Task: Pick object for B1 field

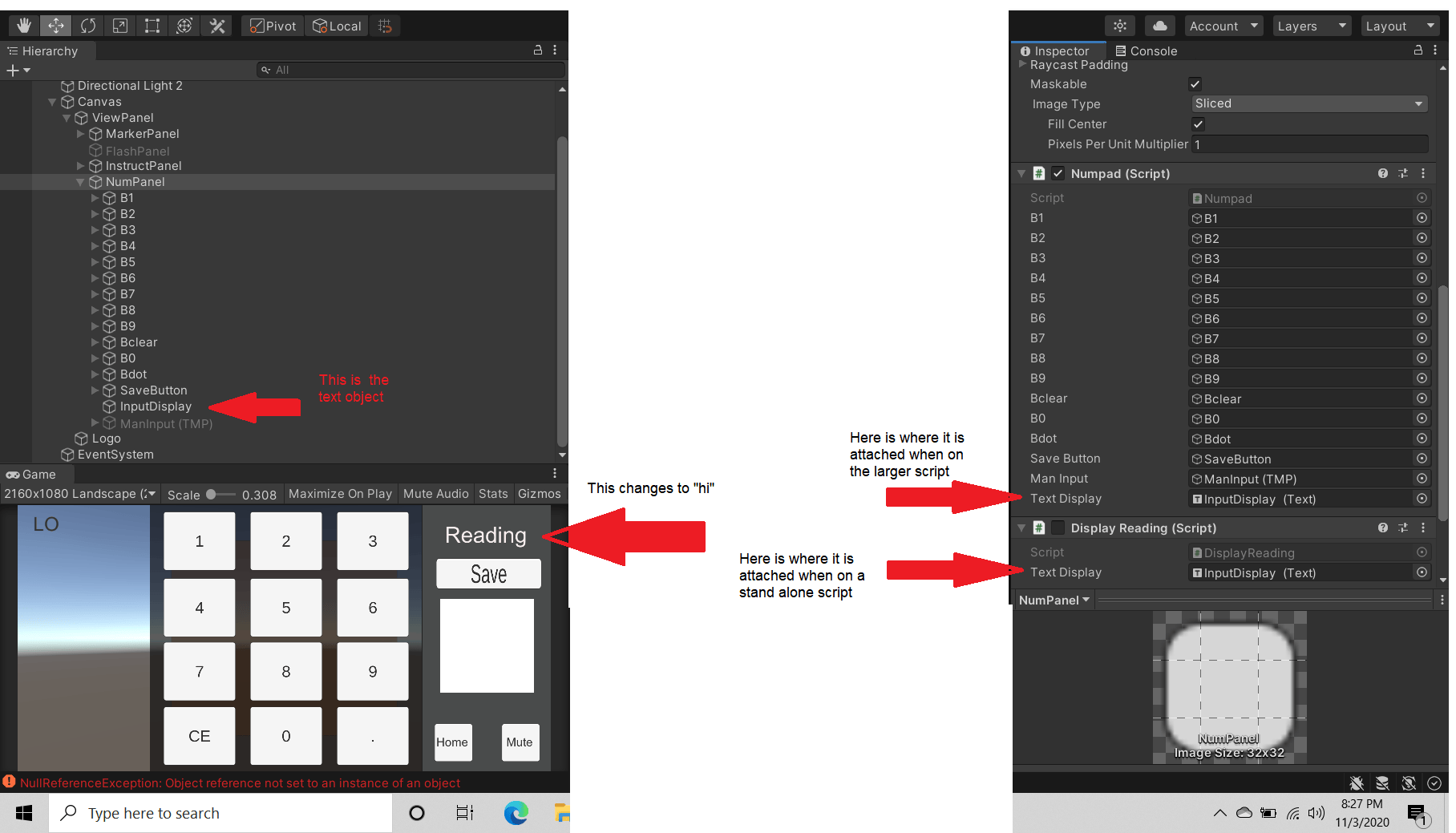Action: (x=1422, y=218)
